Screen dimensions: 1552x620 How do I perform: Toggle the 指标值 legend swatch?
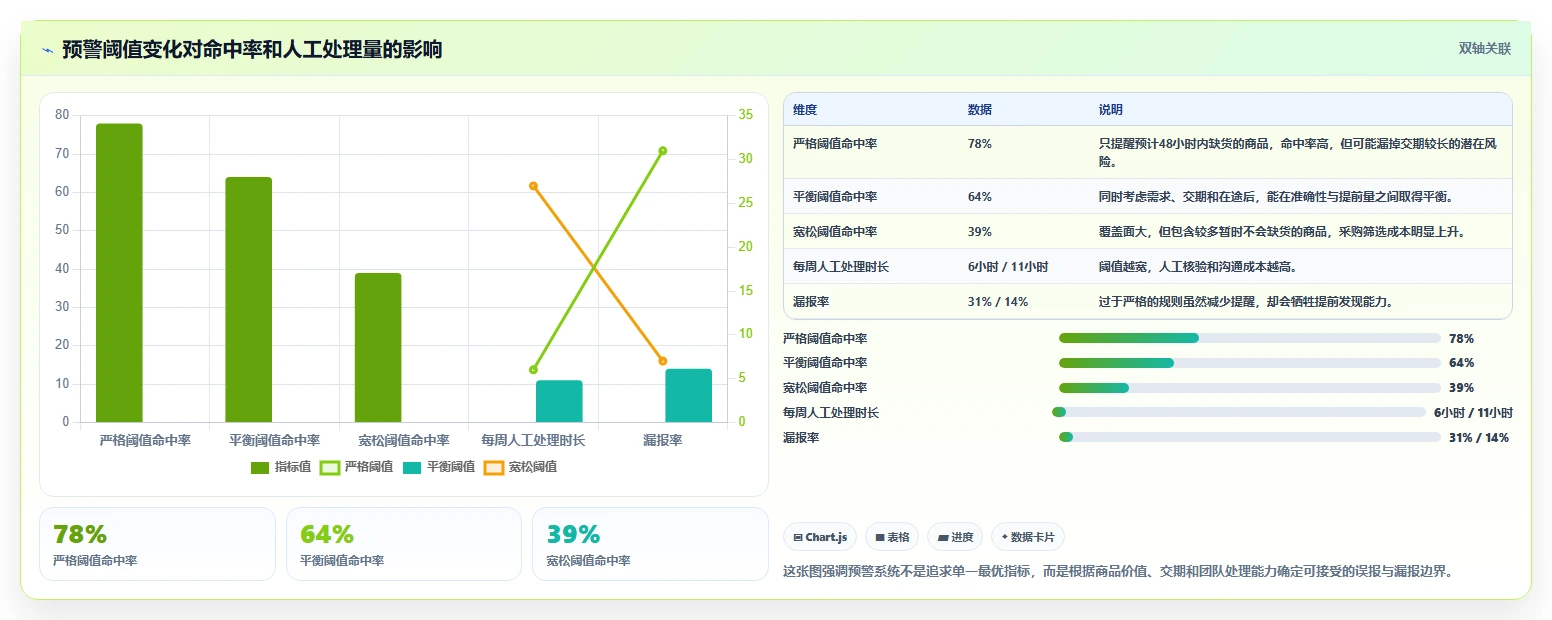coord(260,467)
